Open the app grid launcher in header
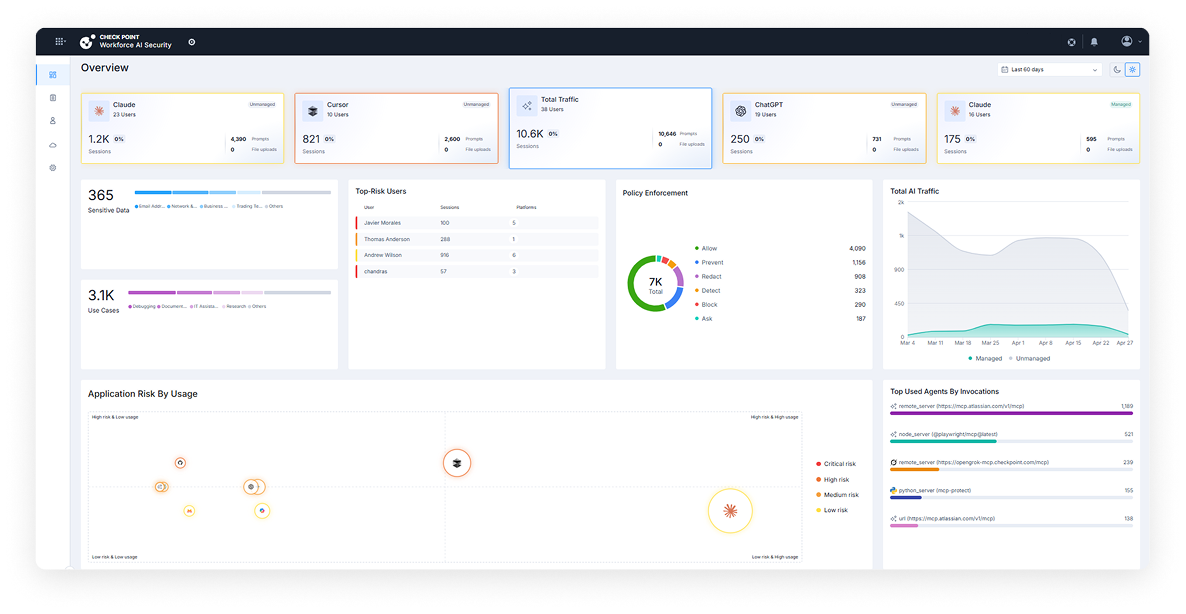The image size is (1186, 614). 59,42
